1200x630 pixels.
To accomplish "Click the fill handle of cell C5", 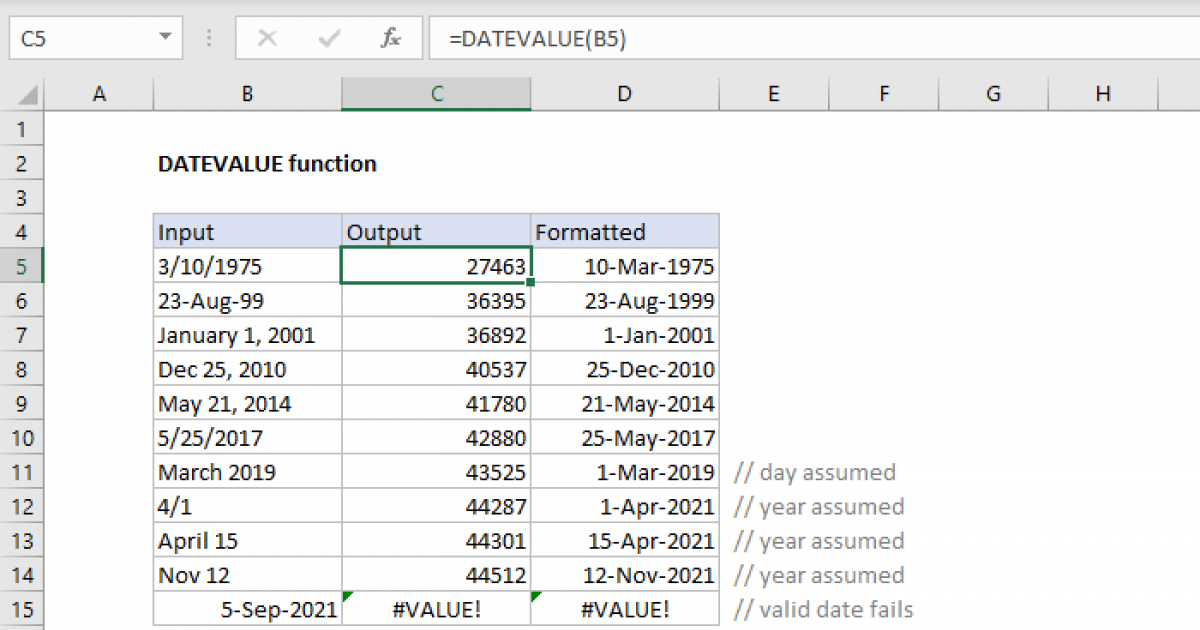I will [530, 283].
